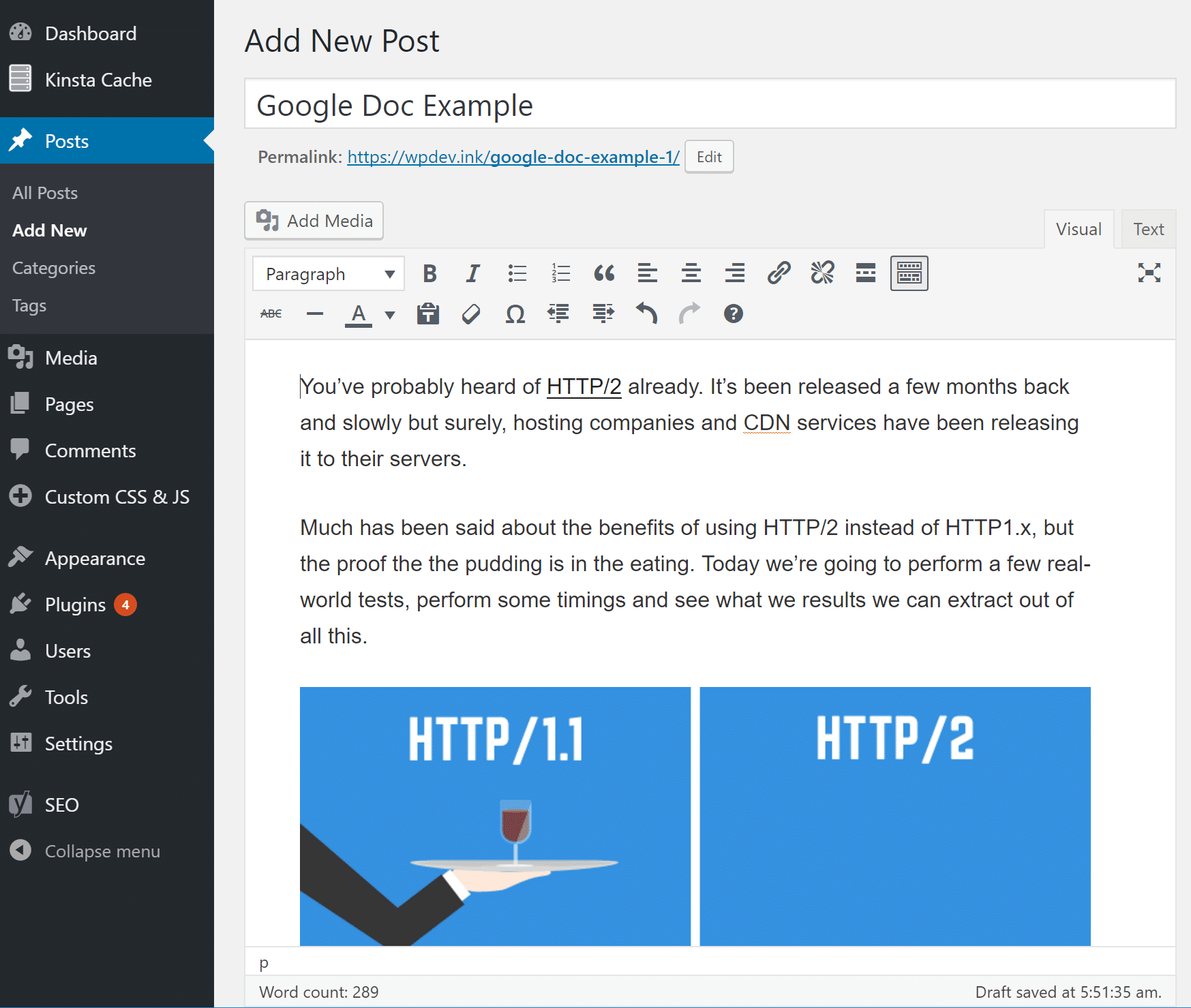Open the Insert/edit link tool

[779, 273]
